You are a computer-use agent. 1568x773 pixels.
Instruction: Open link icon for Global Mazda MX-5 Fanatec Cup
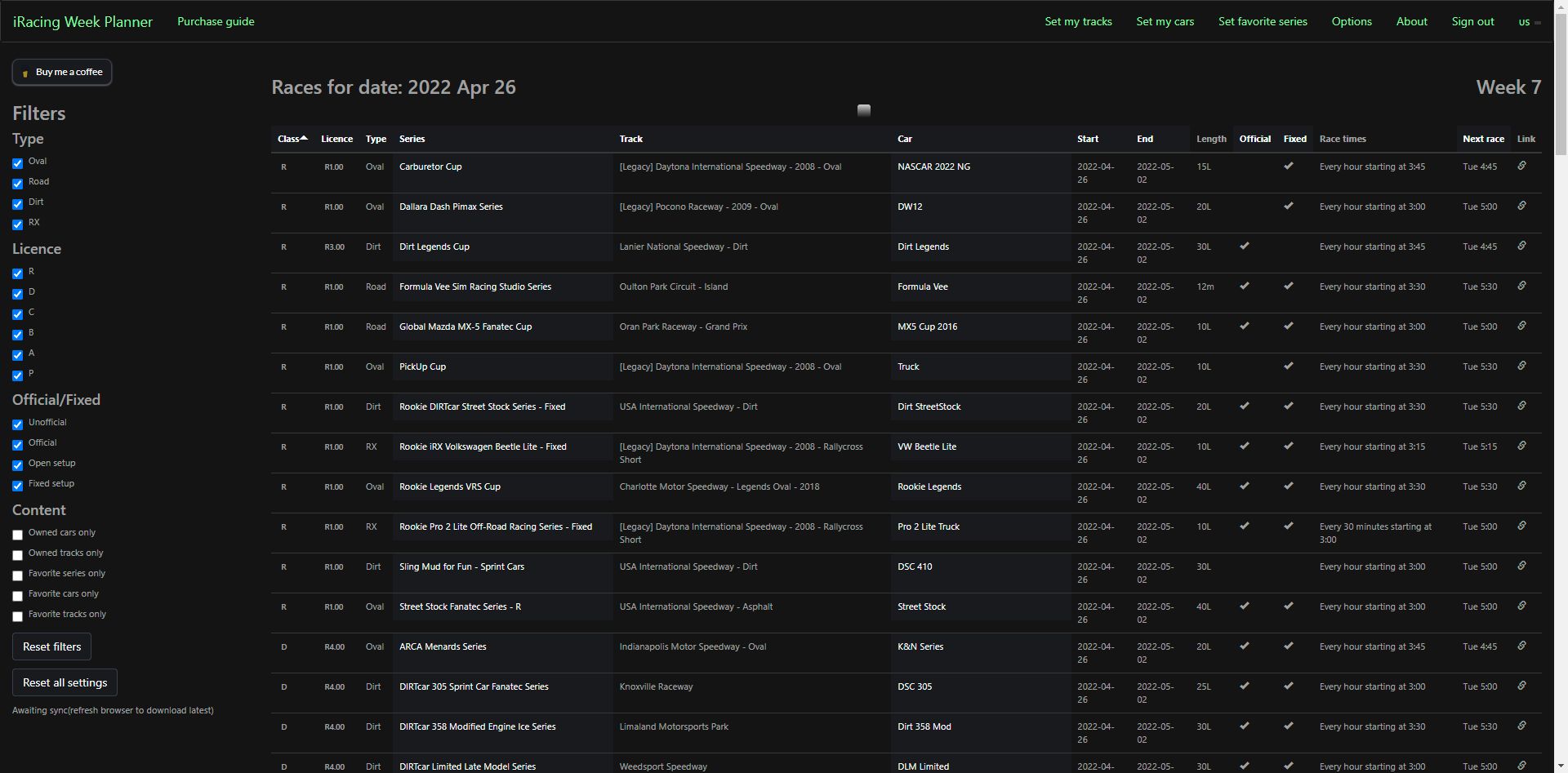click(x=1521, y=326)
